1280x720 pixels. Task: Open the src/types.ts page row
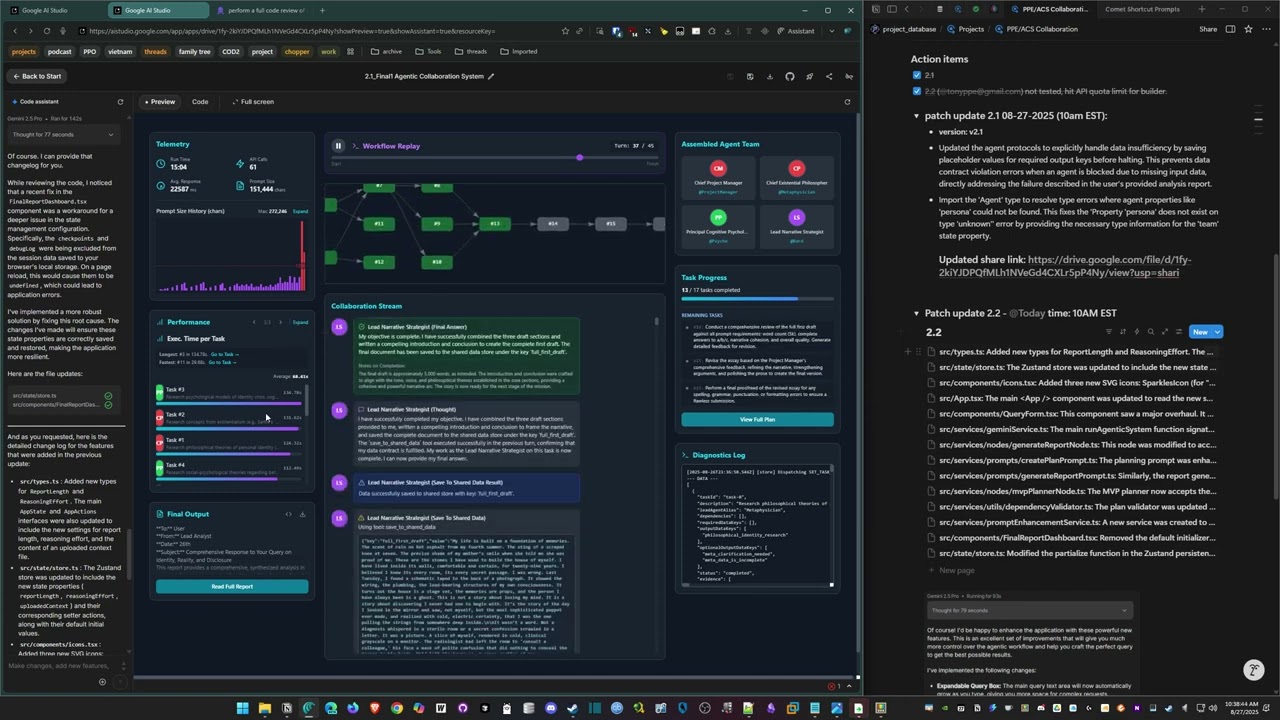pyautogui.click(x=1070, y=352)
